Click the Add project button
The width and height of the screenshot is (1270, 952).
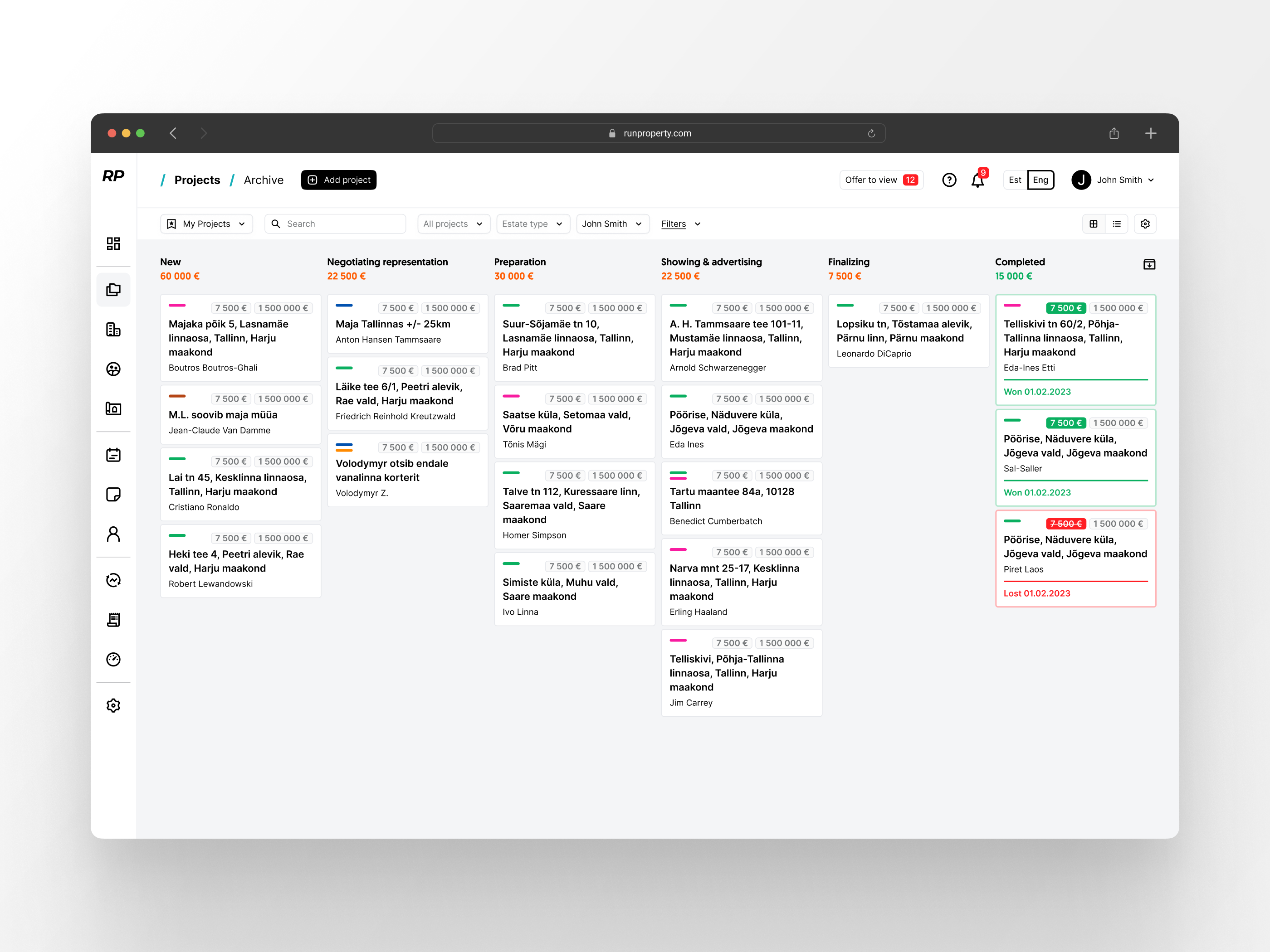(x=339, y=180)
